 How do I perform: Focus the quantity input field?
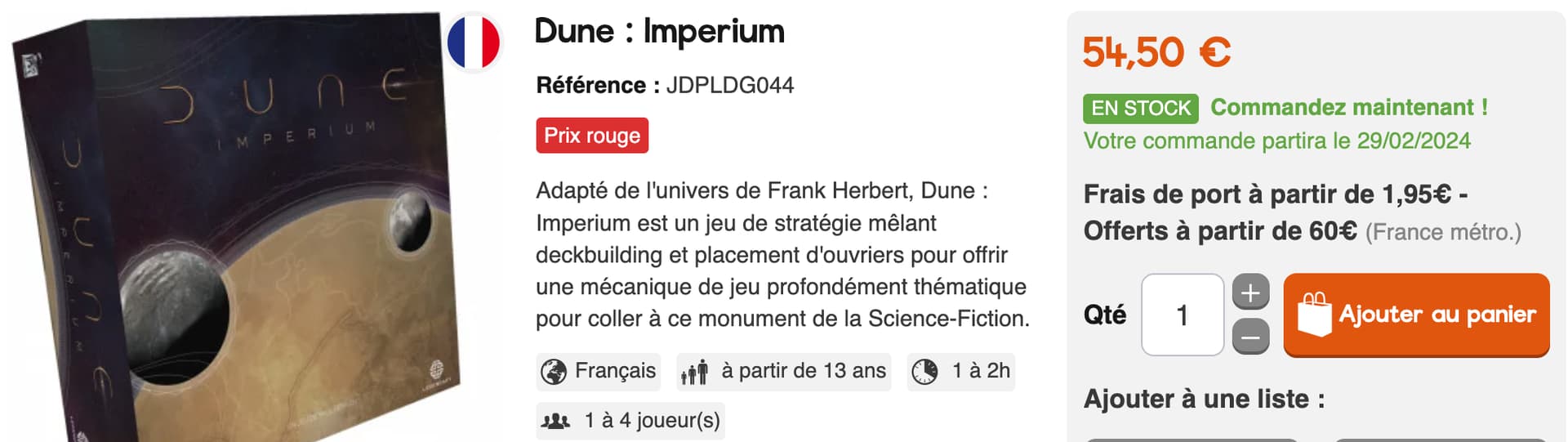pyautogui.click(x=1182, y=315)
